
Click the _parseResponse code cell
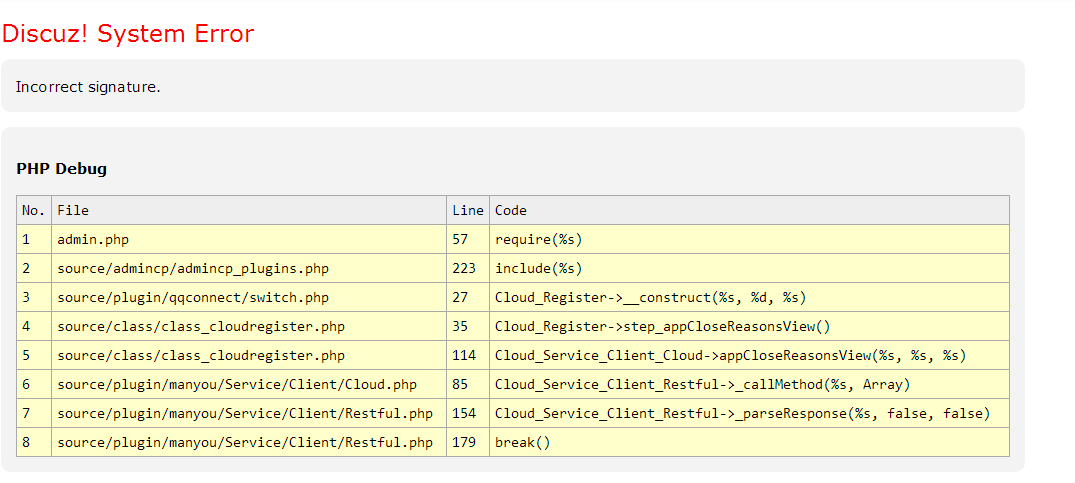(742, 413)
